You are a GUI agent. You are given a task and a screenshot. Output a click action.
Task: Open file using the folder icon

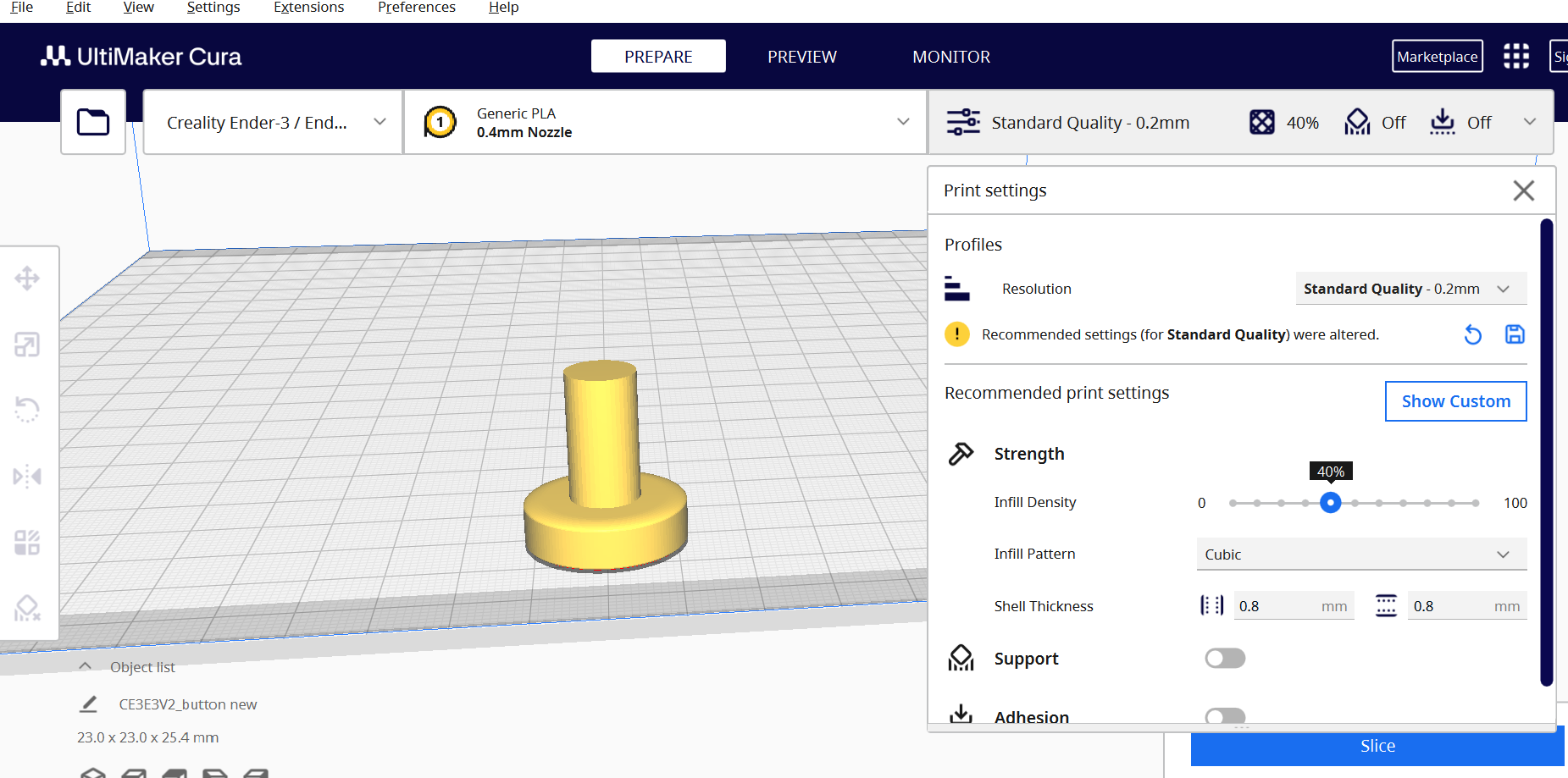pyautogui.click(x=93, y=122)
